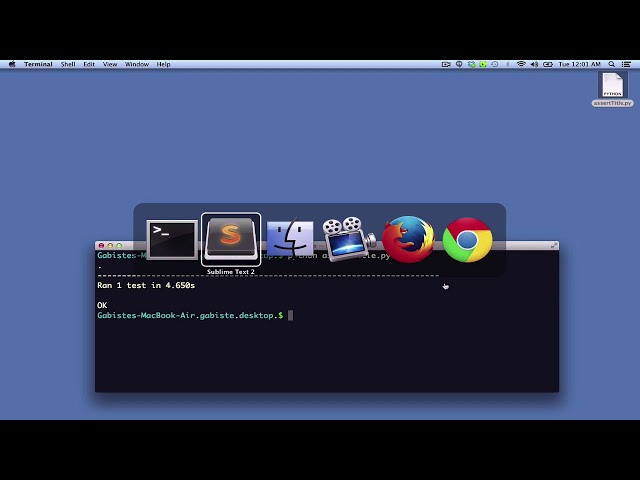
Task: Switch to Firefox in app switcher
Action: click(x=408, y=240)
